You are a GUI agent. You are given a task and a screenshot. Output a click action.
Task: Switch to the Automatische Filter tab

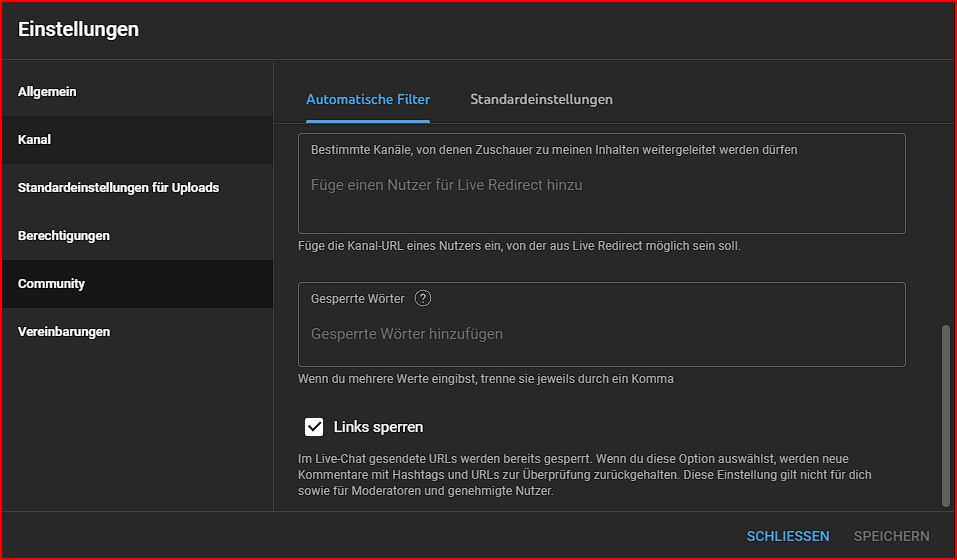tap(368, 100)
